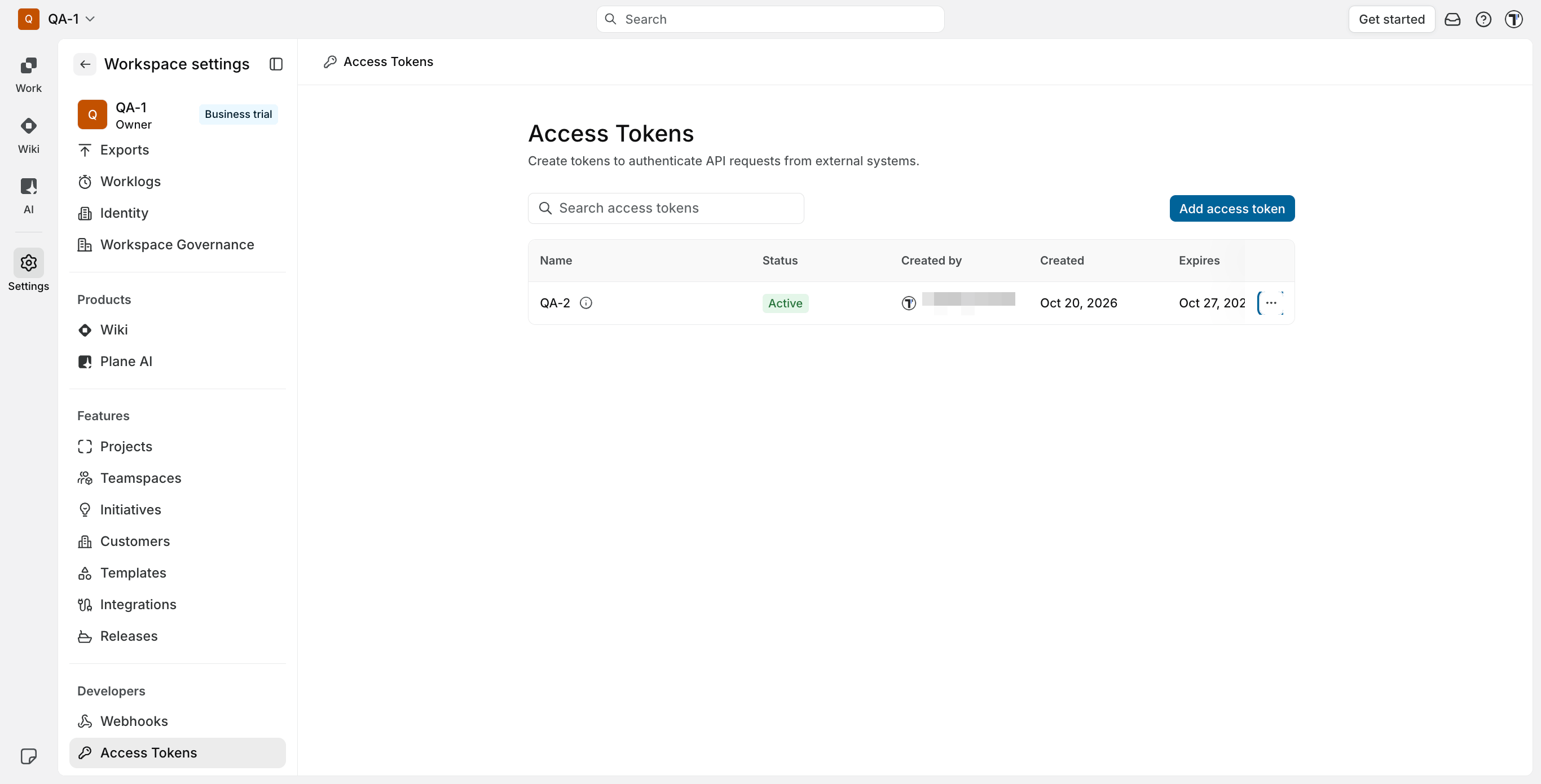The width and height of the screenshot is (1541, 784).
Task: Go back using the arrow beside Workspace settings
Action: coord(85,64)
